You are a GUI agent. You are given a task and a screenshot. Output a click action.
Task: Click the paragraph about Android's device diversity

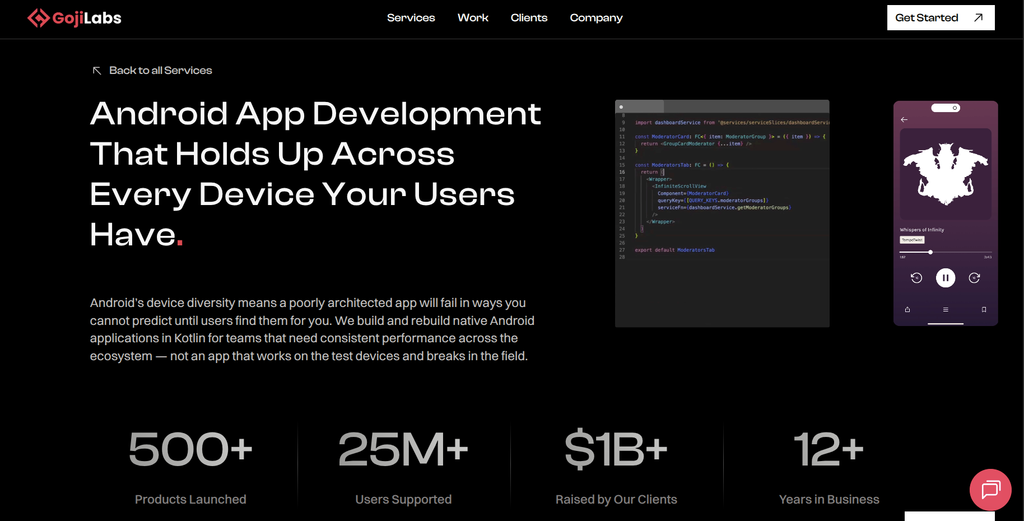(312, 330)
